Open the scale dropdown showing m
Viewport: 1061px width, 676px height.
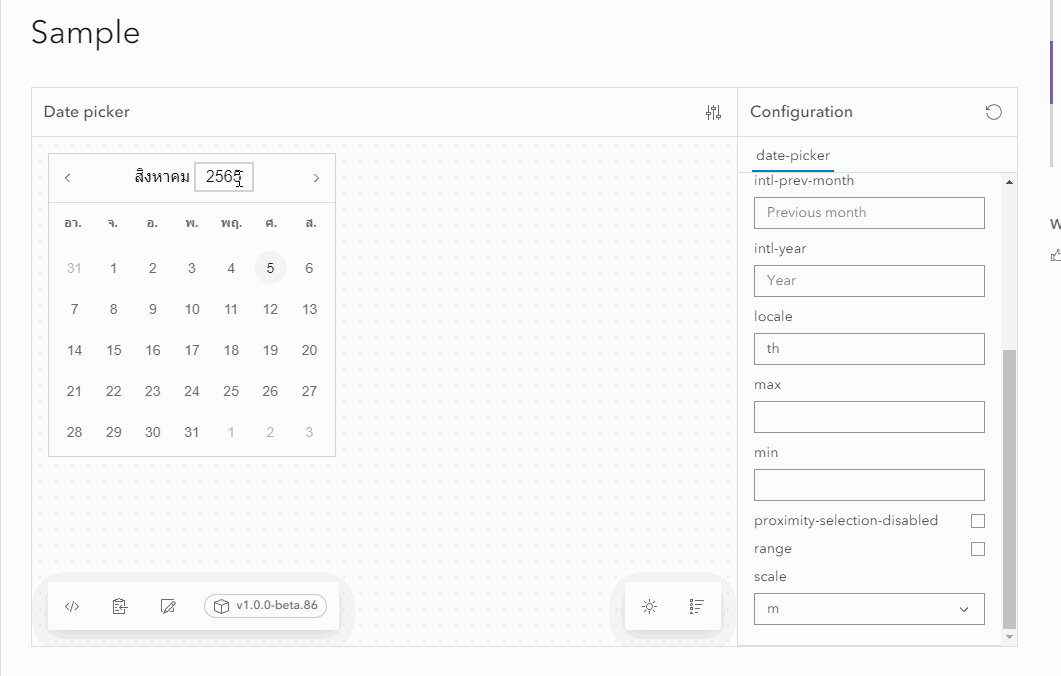pyautogui.click(x=868, y=608)
